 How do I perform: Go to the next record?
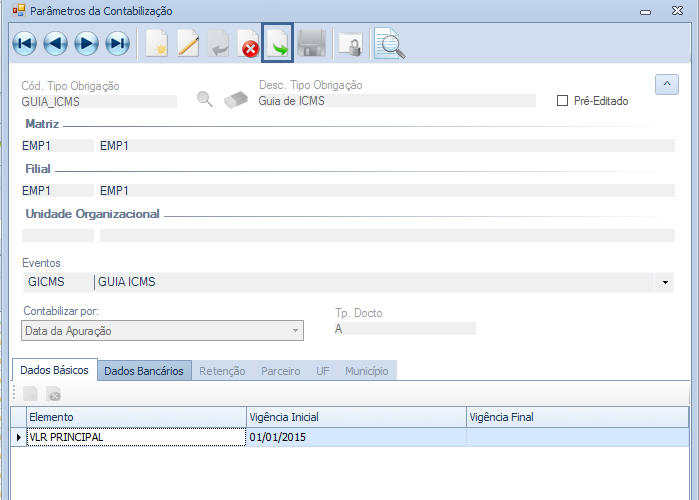(x=86, y=44)
